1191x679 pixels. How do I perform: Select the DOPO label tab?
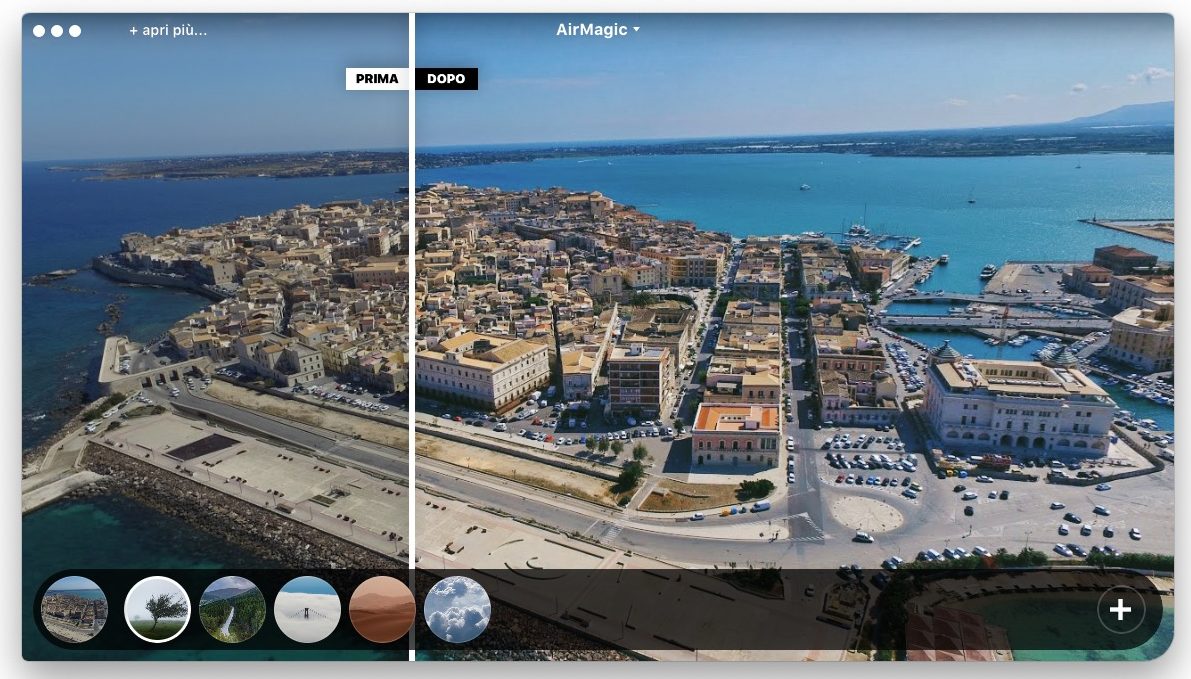(447, 79)
